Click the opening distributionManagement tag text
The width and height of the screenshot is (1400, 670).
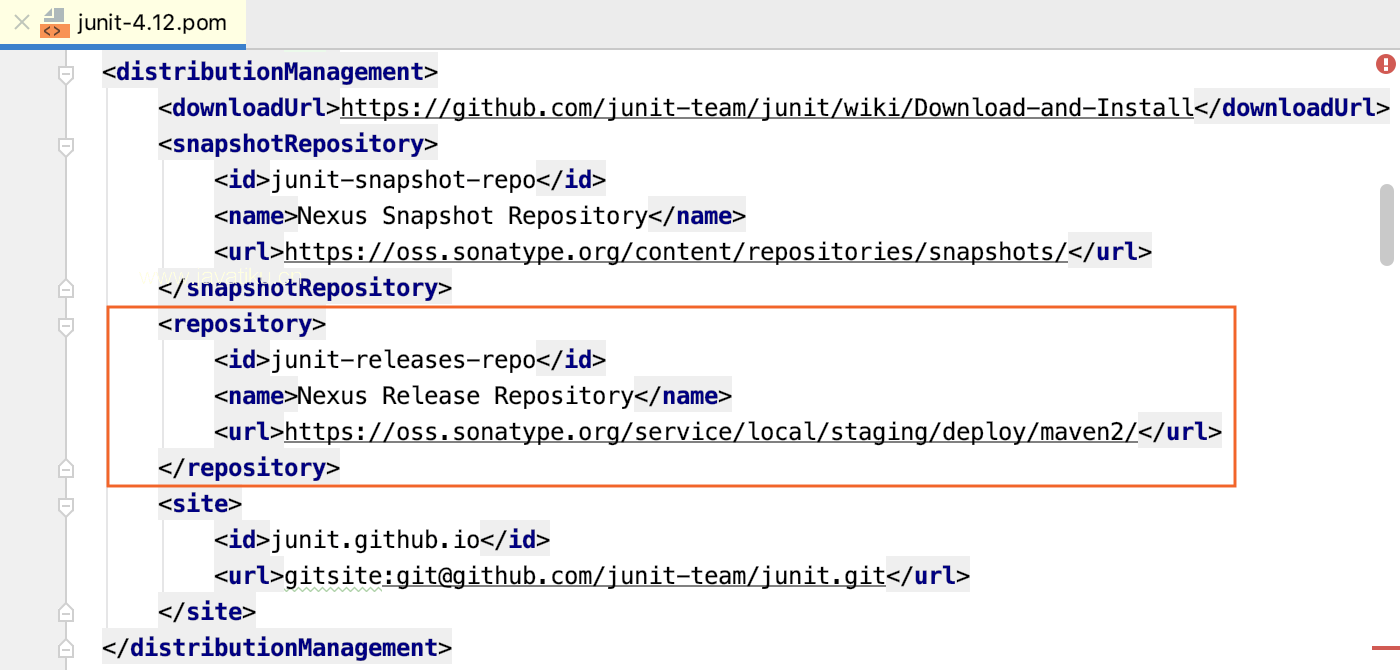[x=270, y=72]
